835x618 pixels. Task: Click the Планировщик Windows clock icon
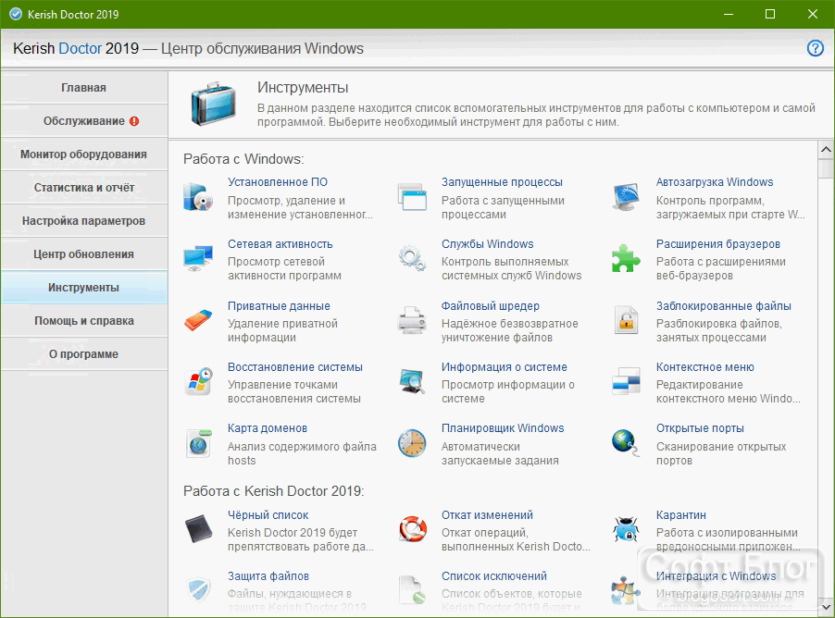click(x=412, y=443)
